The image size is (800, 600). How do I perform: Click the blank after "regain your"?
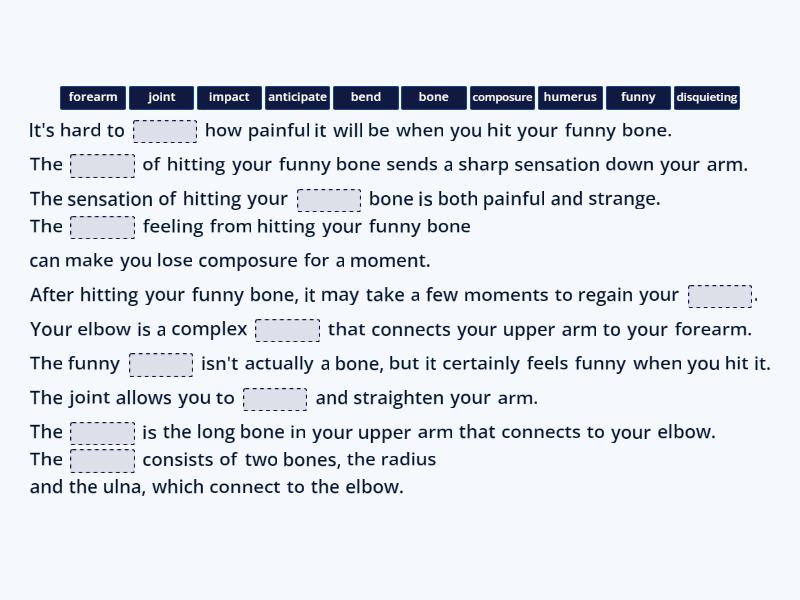[x=720, y=295]
